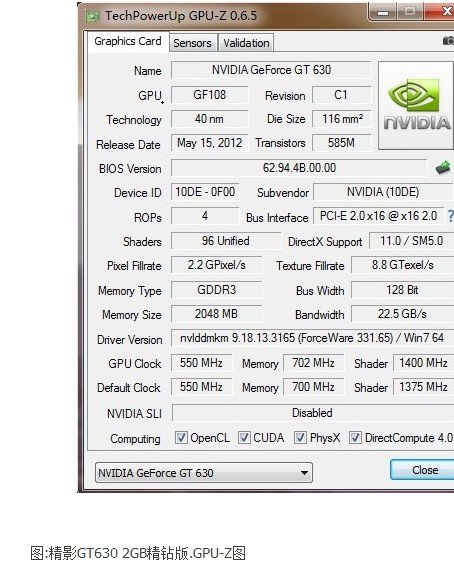Toggle the CUDA checkbox
Image resolution: width=454 pixels, height=575 pixels.
click(244, 437)
